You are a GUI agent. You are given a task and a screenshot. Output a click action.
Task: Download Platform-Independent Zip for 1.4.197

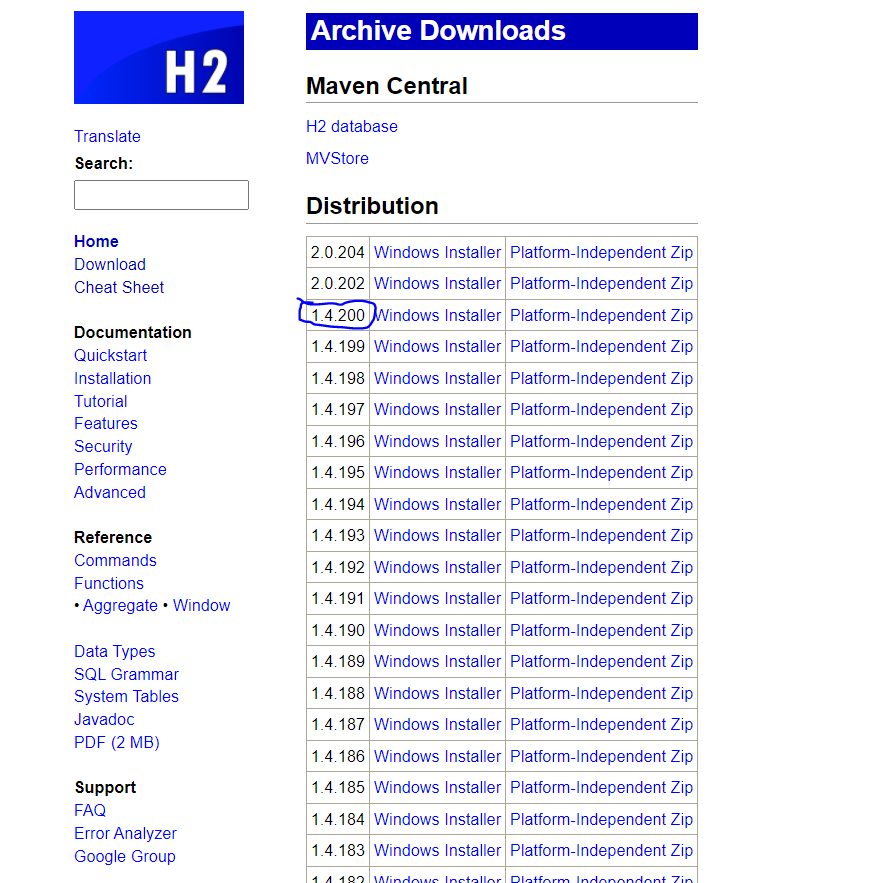[602, 409]
